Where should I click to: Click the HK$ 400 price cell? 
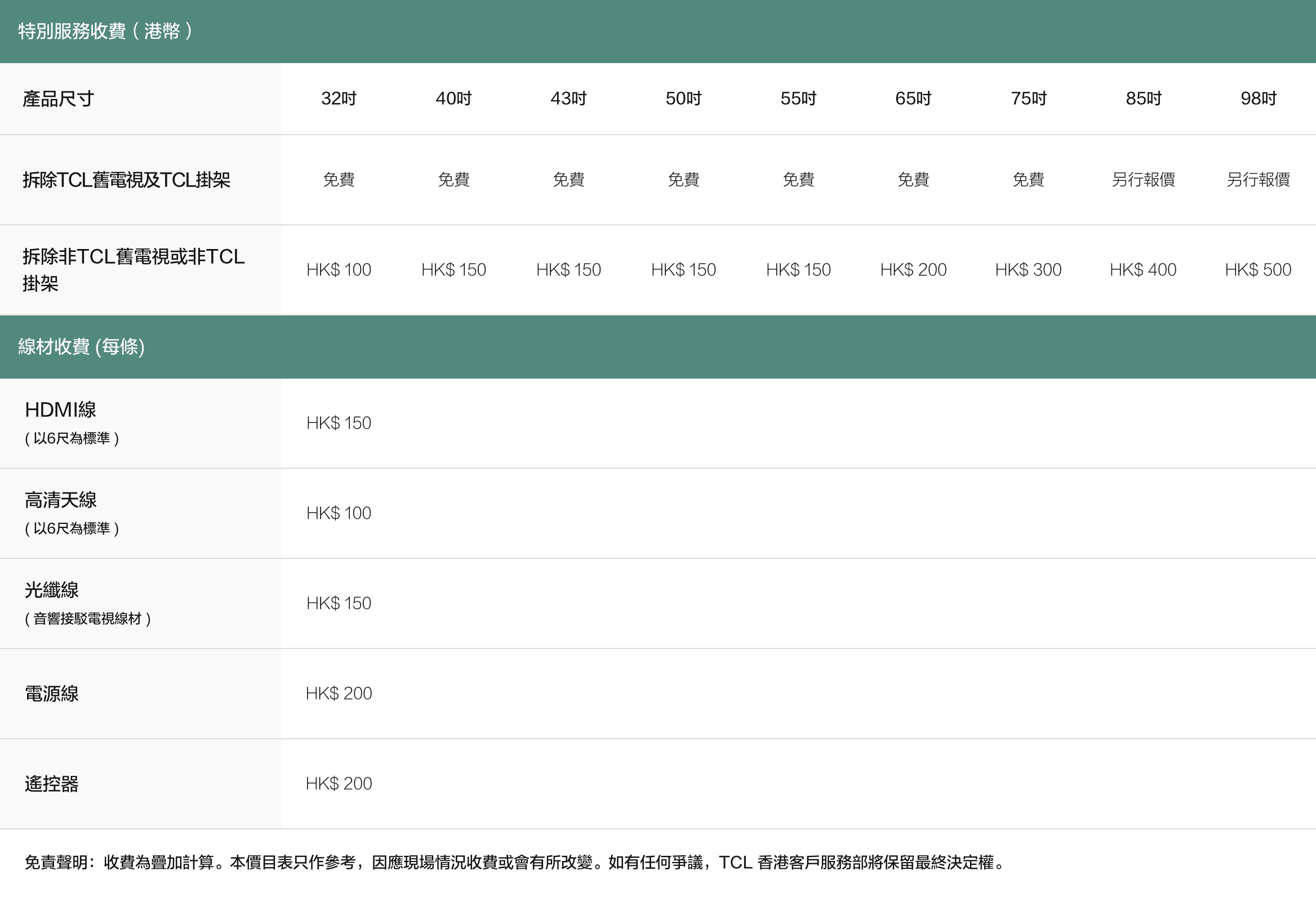pos(1143,269)
